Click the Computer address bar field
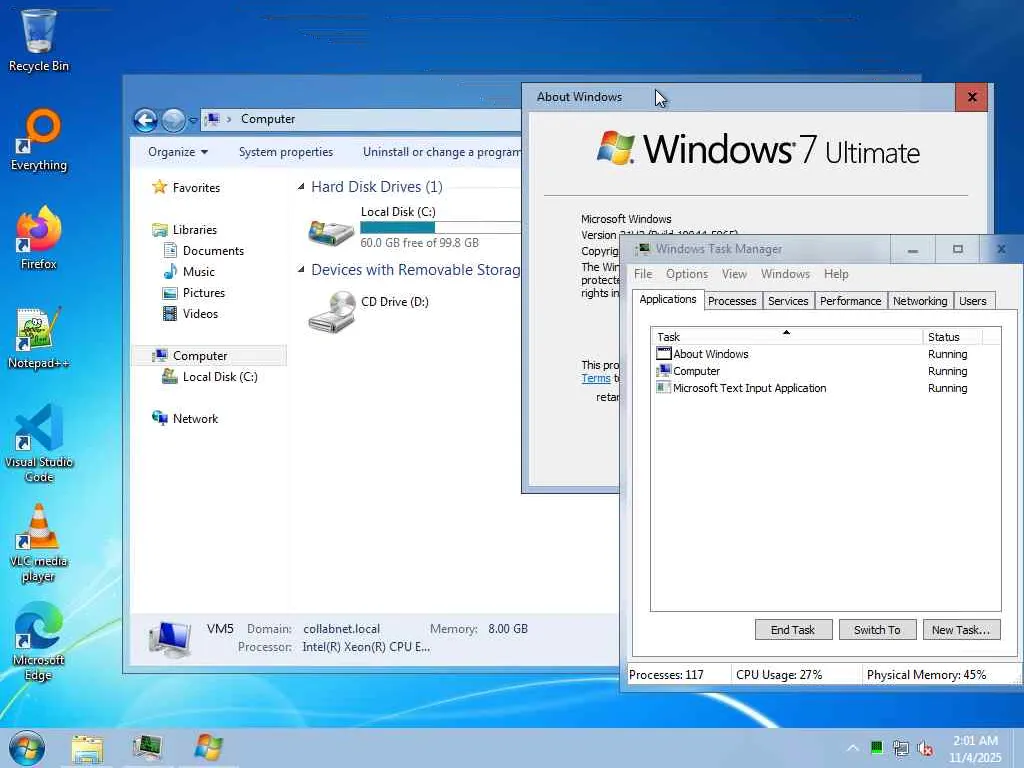The width and height of the screenshot is (1024, 768). coord(360,119)
